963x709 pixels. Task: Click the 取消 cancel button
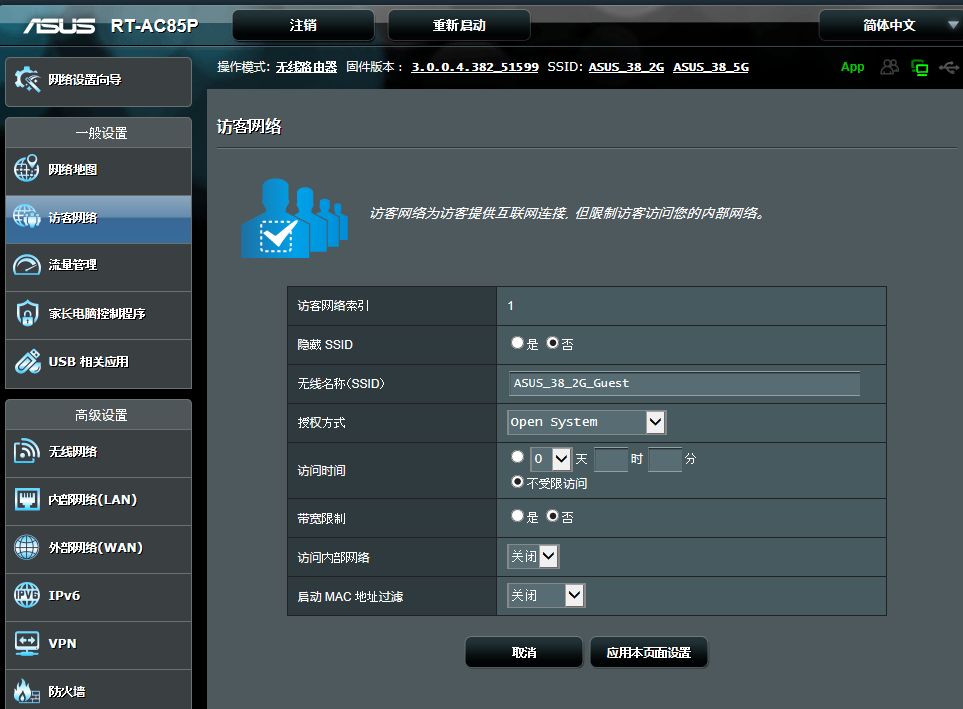524,652
